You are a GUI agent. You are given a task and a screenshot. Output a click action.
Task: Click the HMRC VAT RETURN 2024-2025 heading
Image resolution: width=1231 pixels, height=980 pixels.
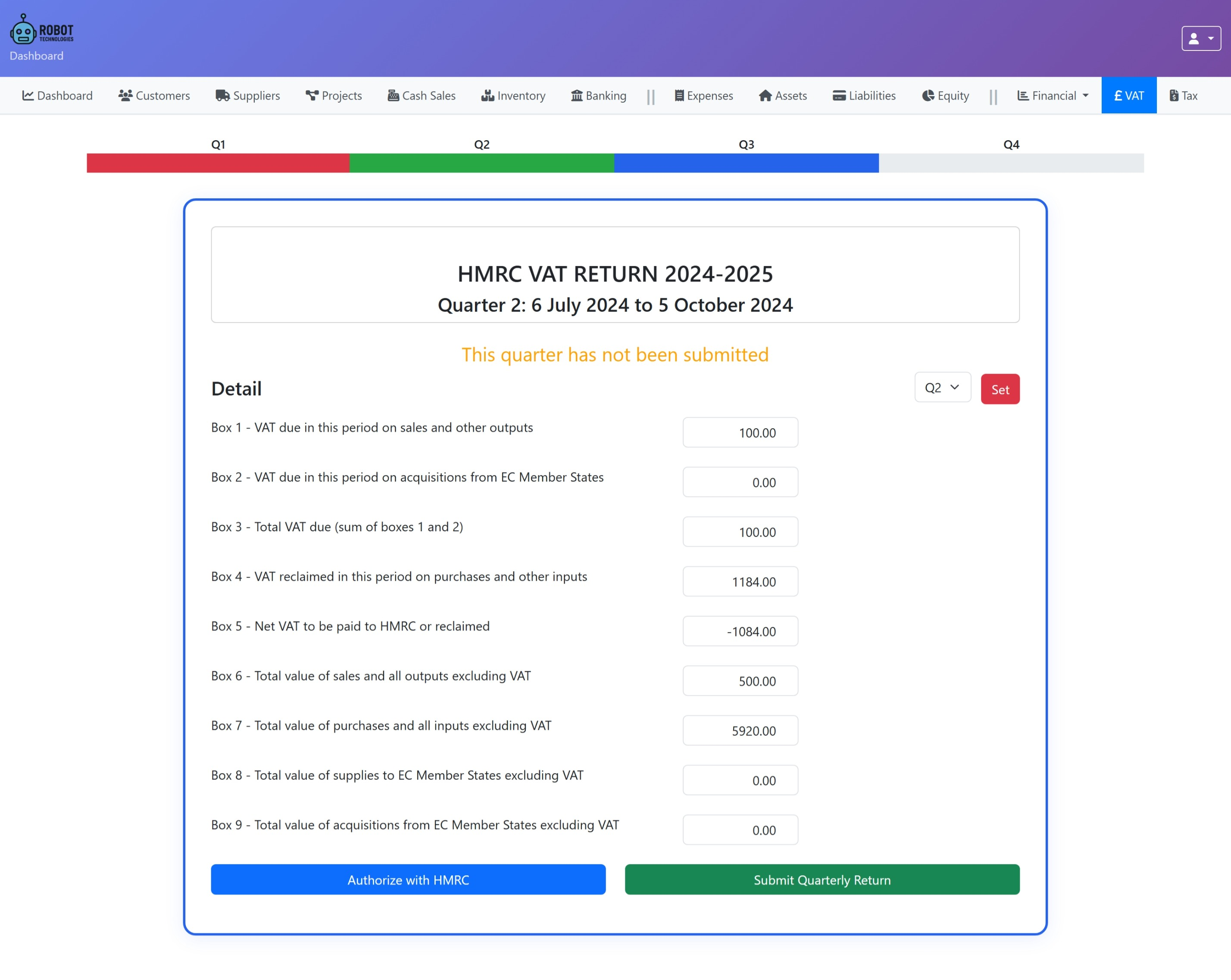click(x=615, y=274)
